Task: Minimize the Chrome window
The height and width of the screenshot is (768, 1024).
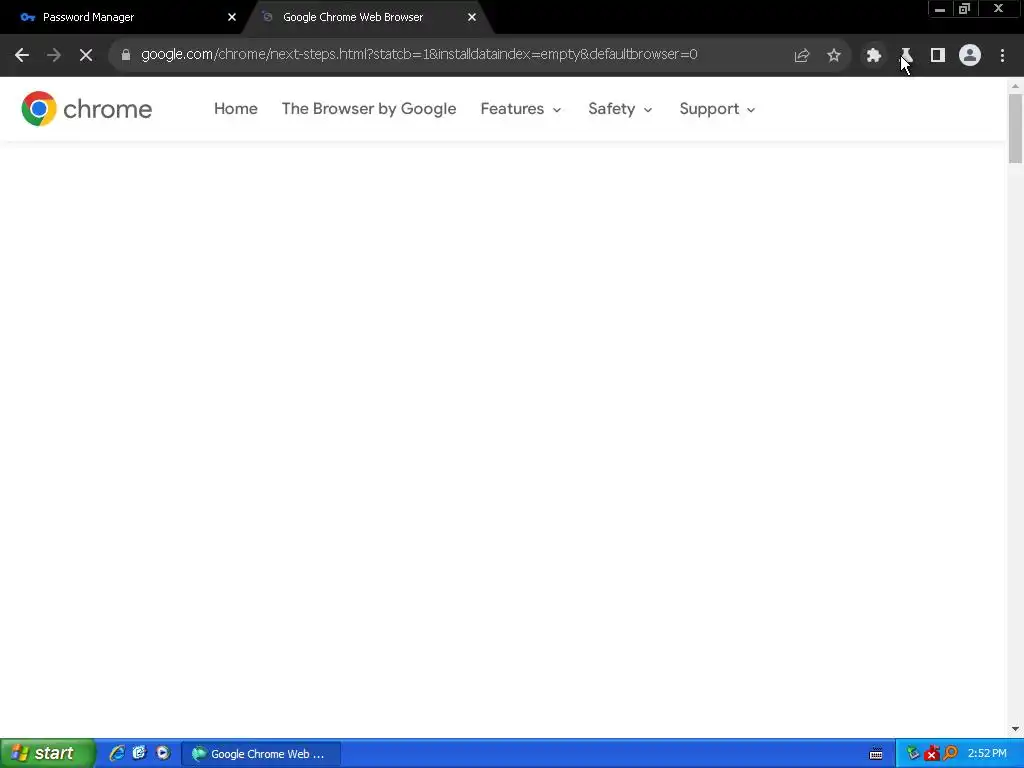Action: point(940,9)
